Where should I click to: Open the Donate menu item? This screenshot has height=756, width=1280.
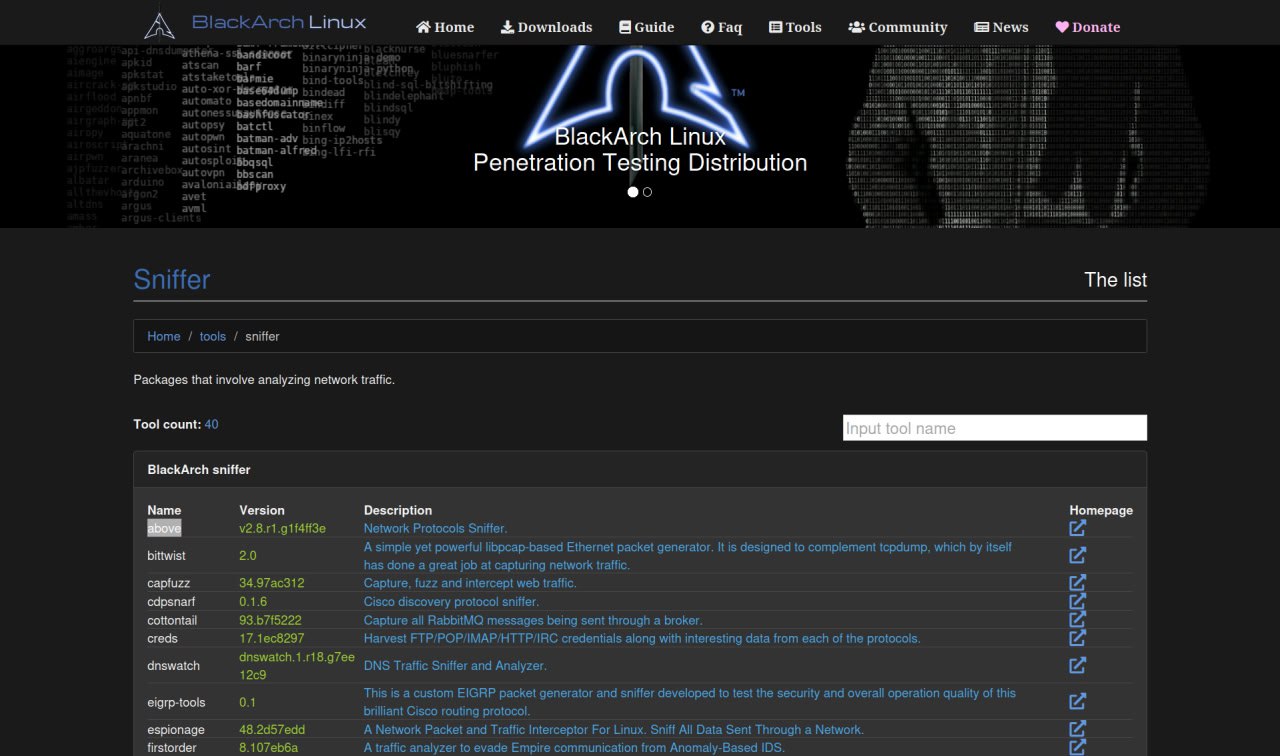[x=1087, y=27]
